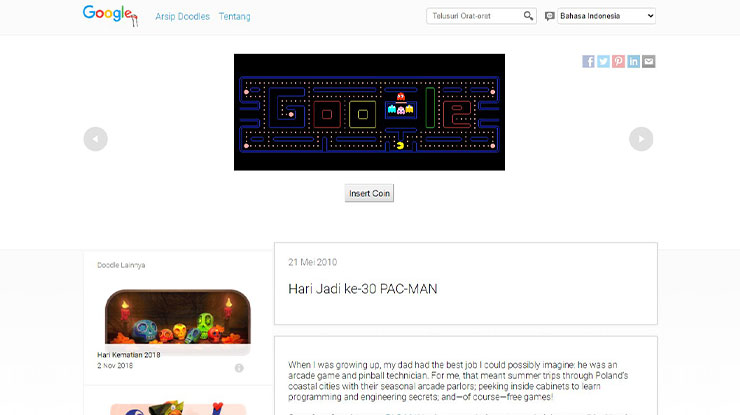Click the Hari Kematian 2018 title
This screenshot has width=740, height=415.
coord(129,355)
